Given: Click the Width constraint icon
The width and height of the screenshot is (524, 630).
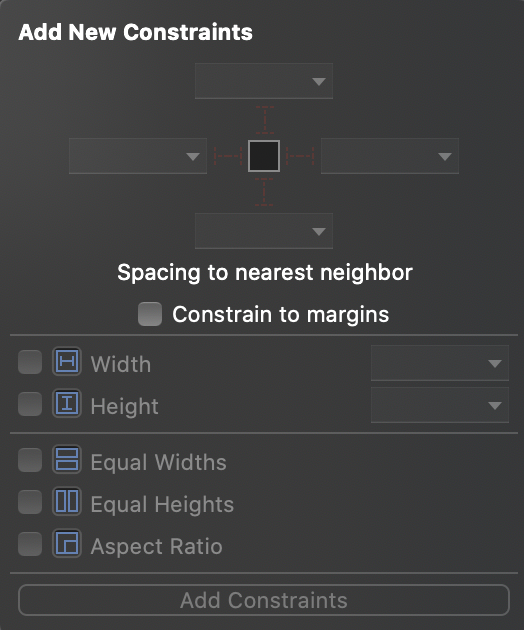Looking at the screenshot, I should click(67, 362).
